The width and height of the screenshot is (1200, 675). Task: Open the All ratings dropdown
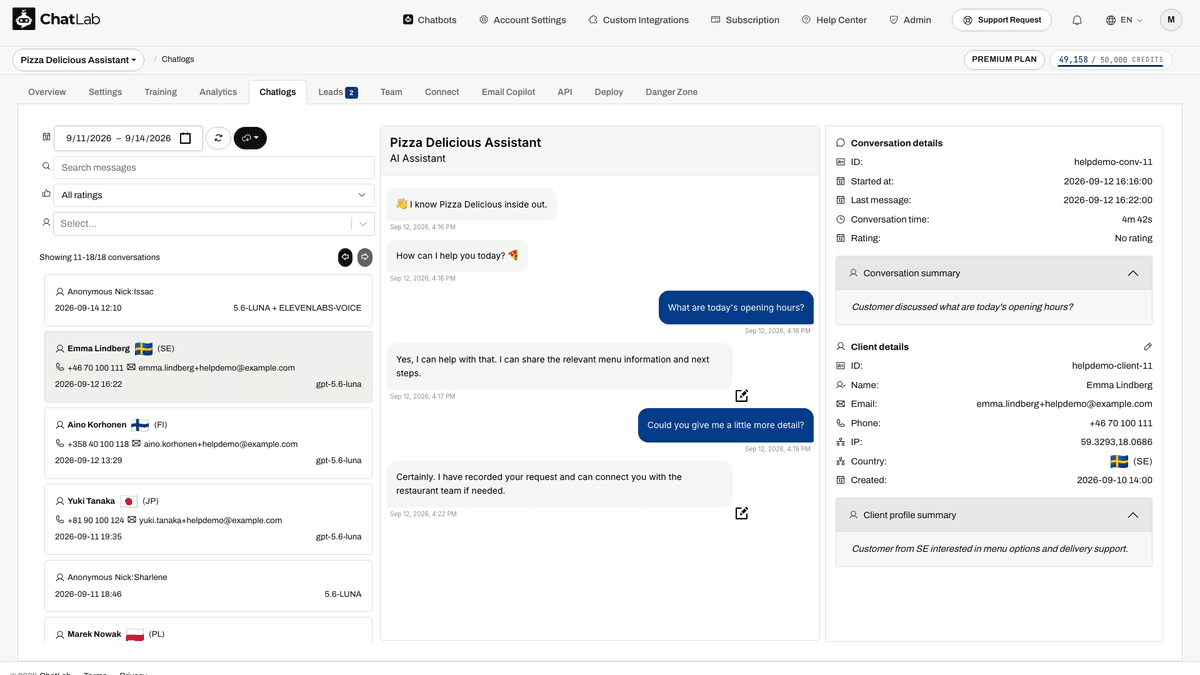tap(213, 195)
